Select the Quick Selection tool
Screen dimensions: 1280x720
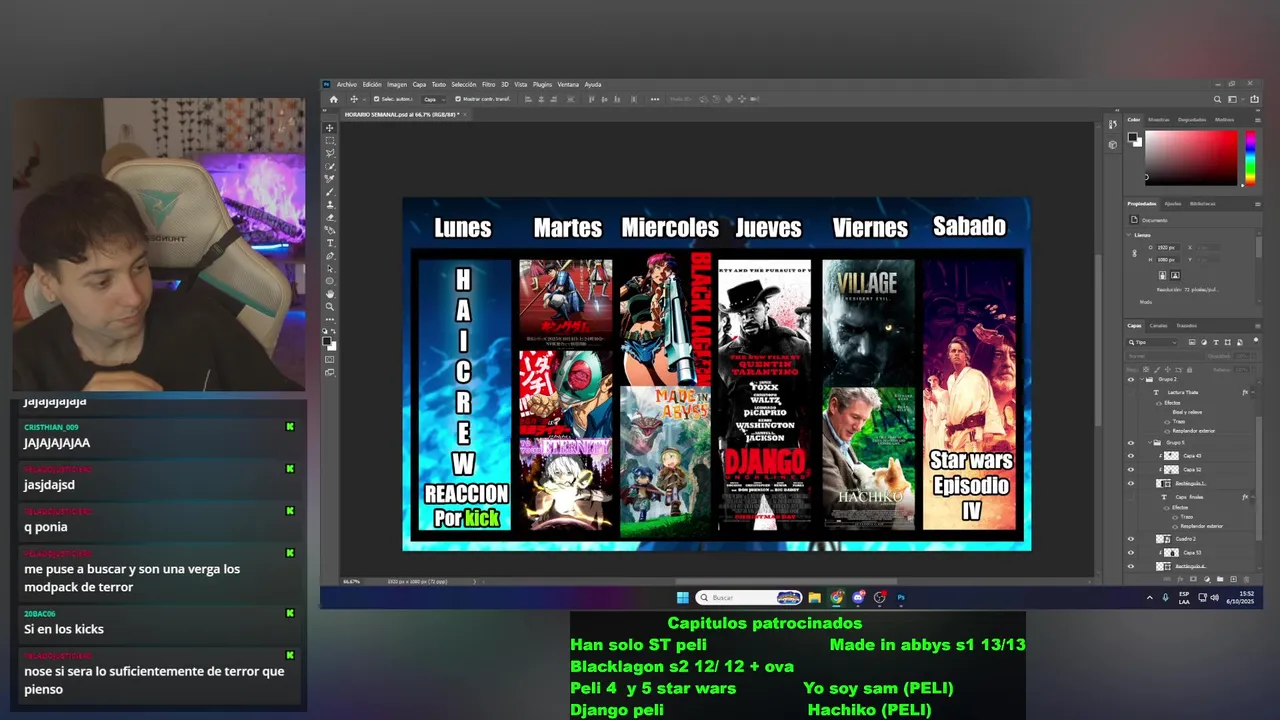330,166
